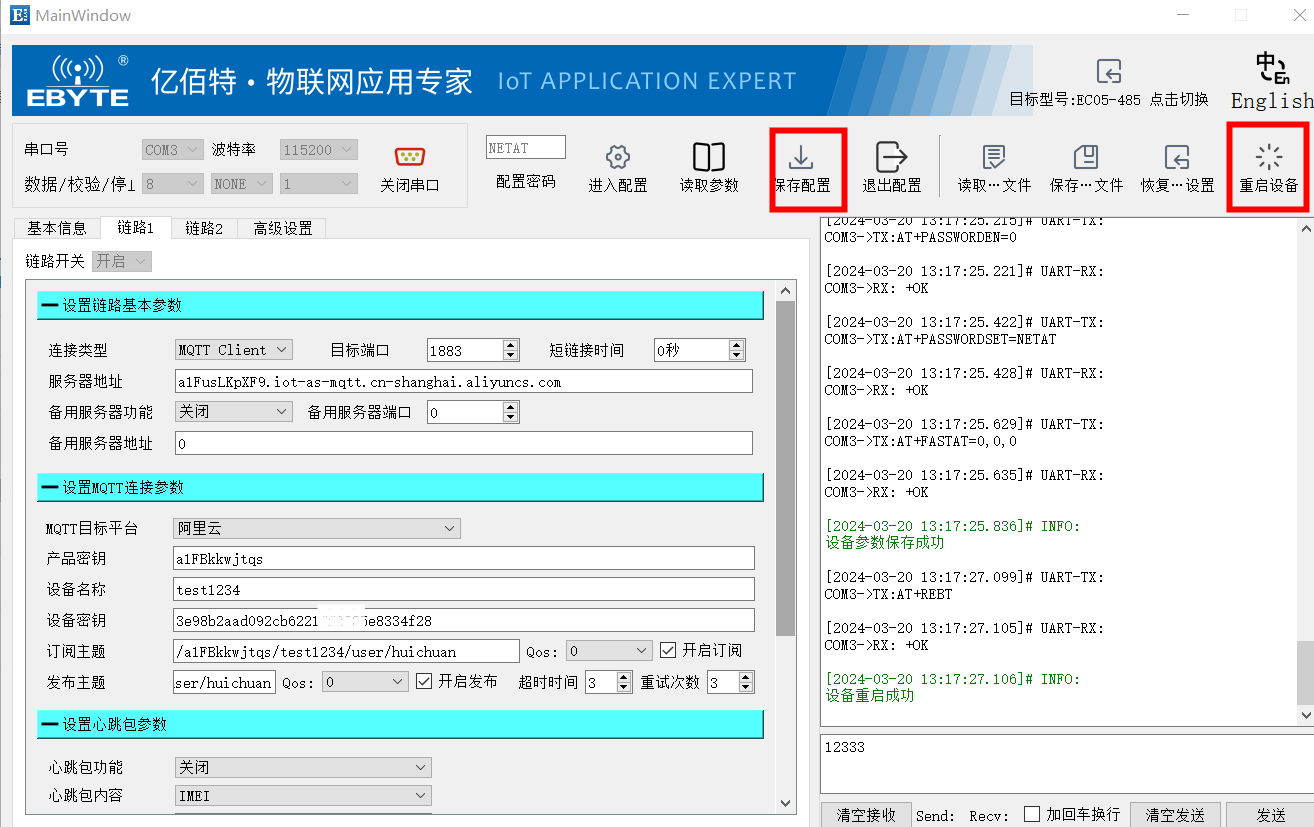Screen dimensions: 1314x827
Task: Click the 发送 send button
Action: point(1272,814)
